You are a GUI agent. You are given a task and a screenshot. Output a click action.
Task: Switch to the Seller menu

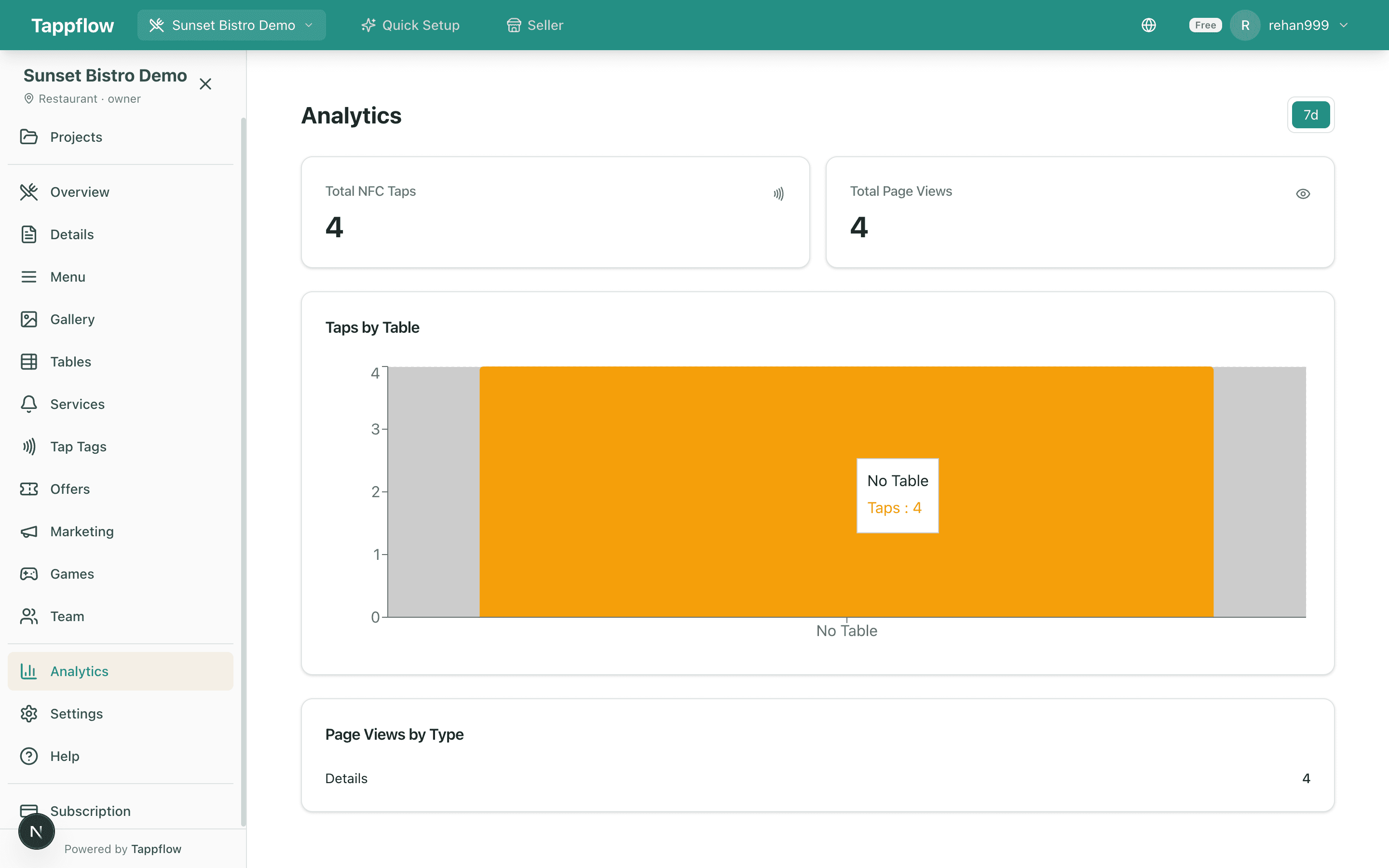pyautogui.click(x=534, y=25)
